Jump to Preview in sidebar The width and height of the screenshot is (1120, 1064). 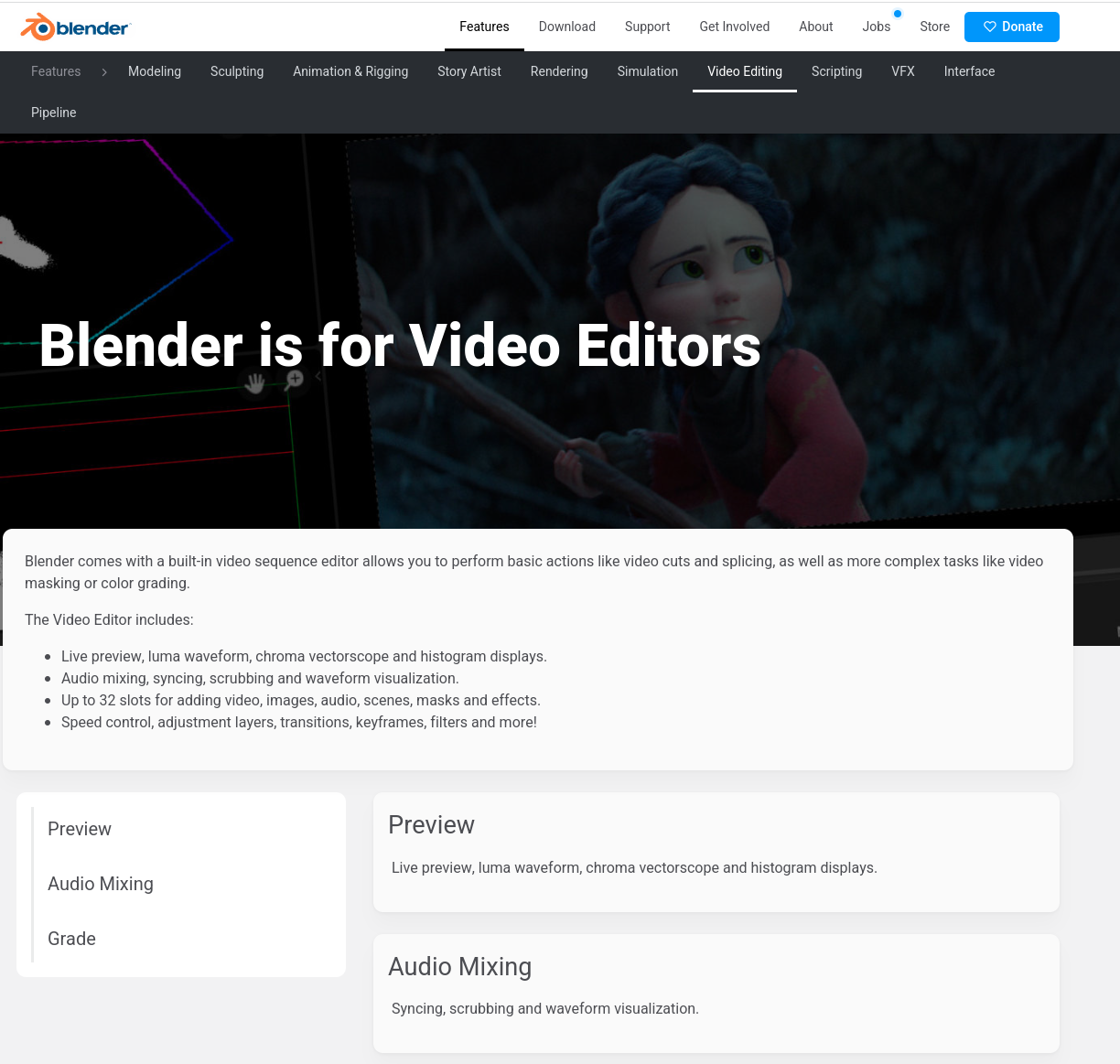point(80,829)
